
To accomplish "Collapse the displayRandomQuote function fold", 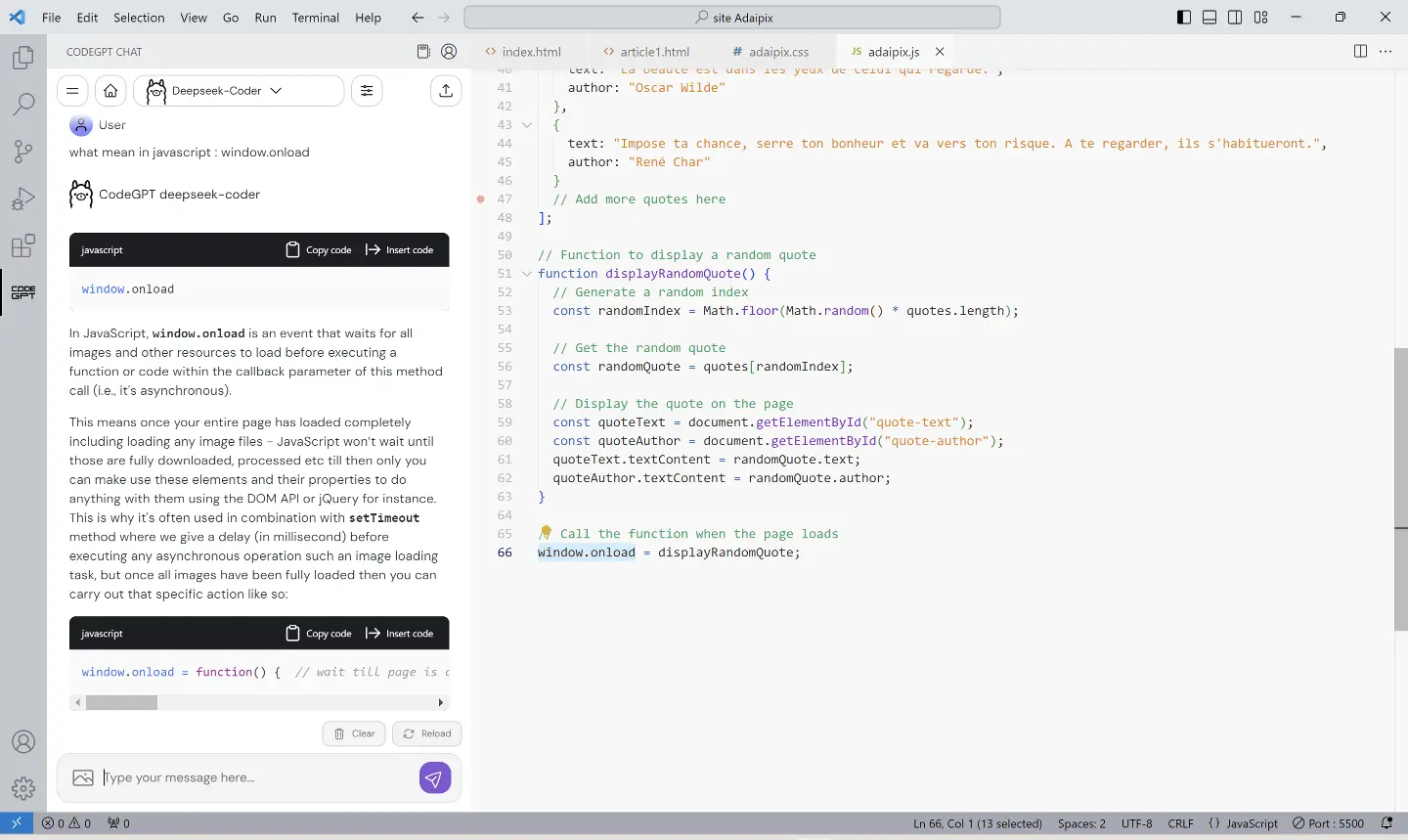I will (527, 274).
